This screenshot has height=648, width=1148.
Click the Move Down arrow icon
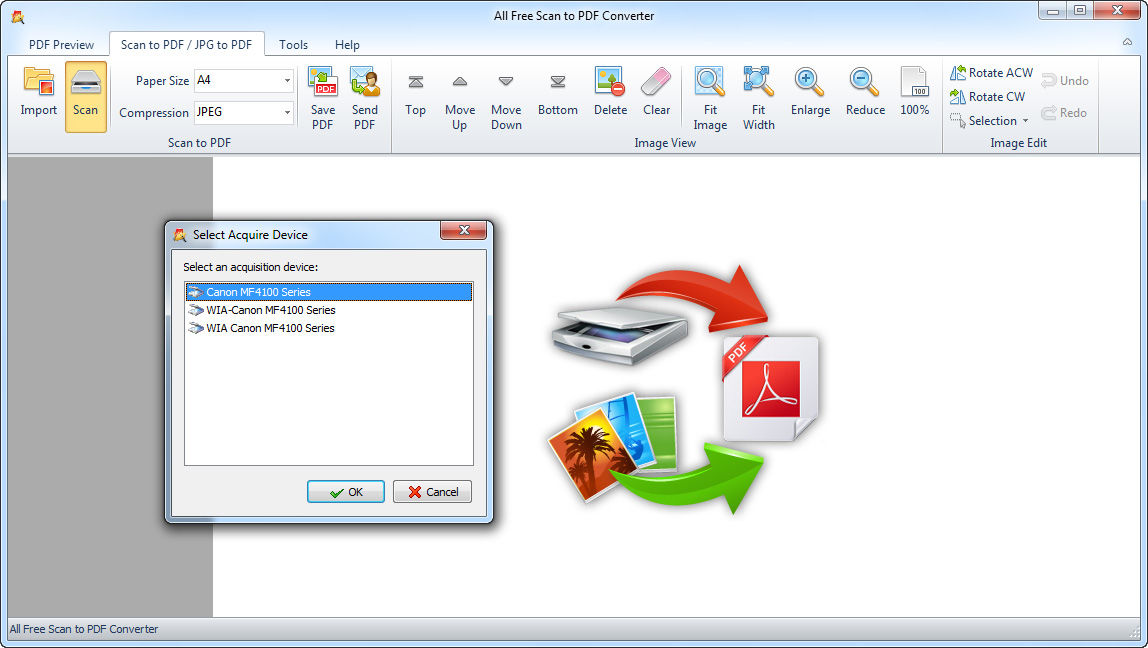coord(506,81)
